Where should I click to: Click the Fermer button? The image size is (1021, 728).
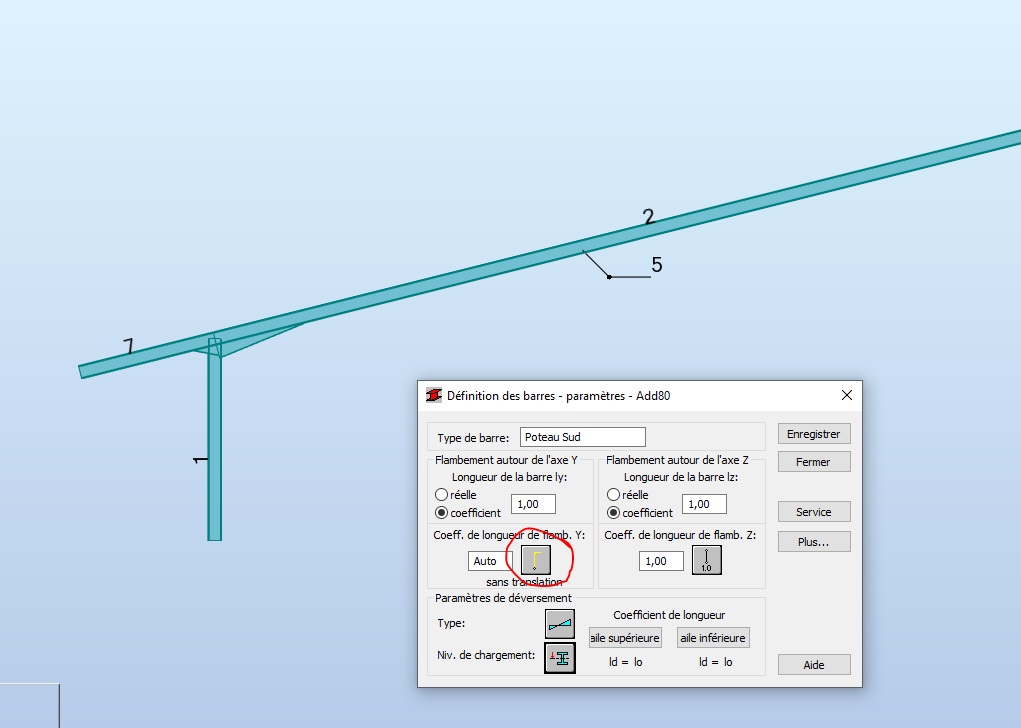tap(813, 461)
